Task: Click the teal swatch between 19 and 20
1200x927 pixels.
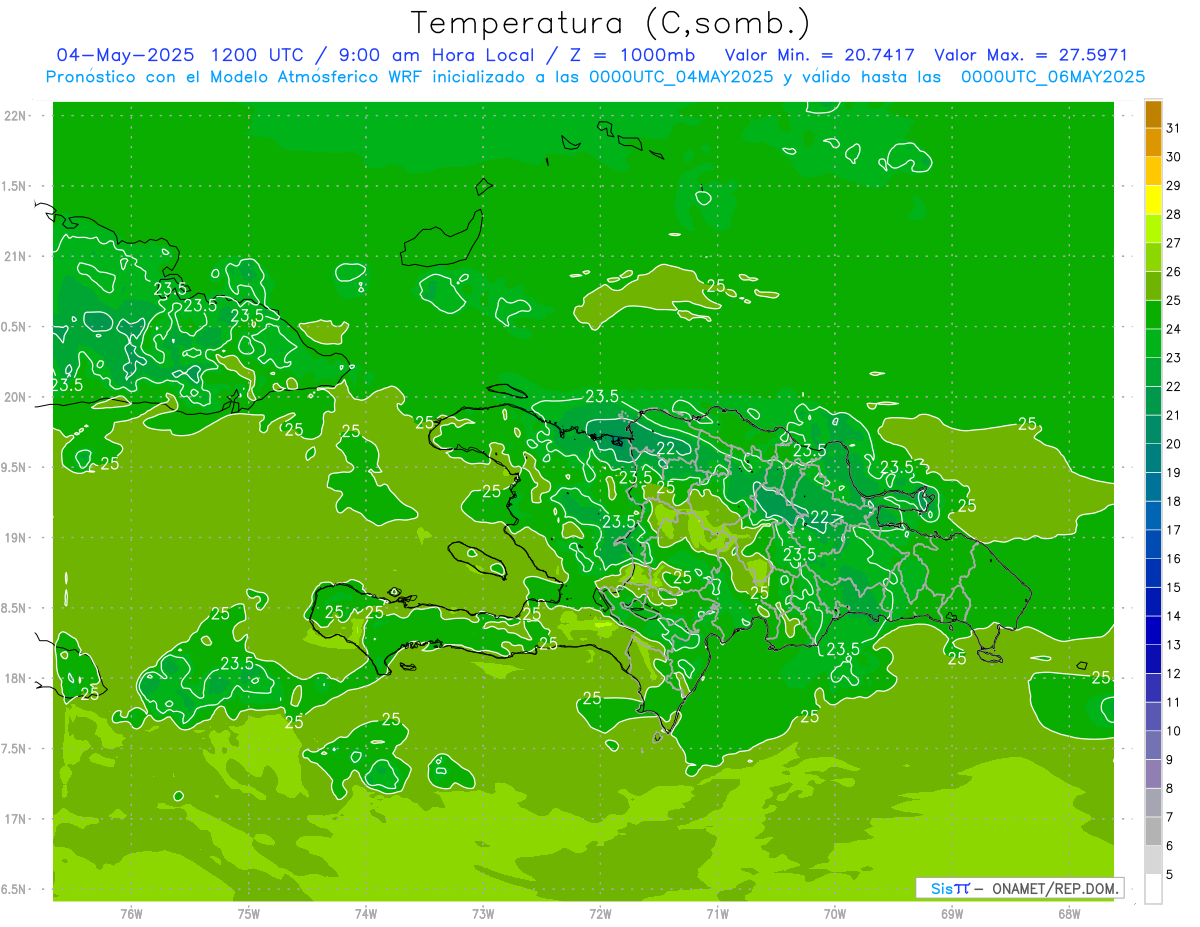Action: tap(1153, 459)
